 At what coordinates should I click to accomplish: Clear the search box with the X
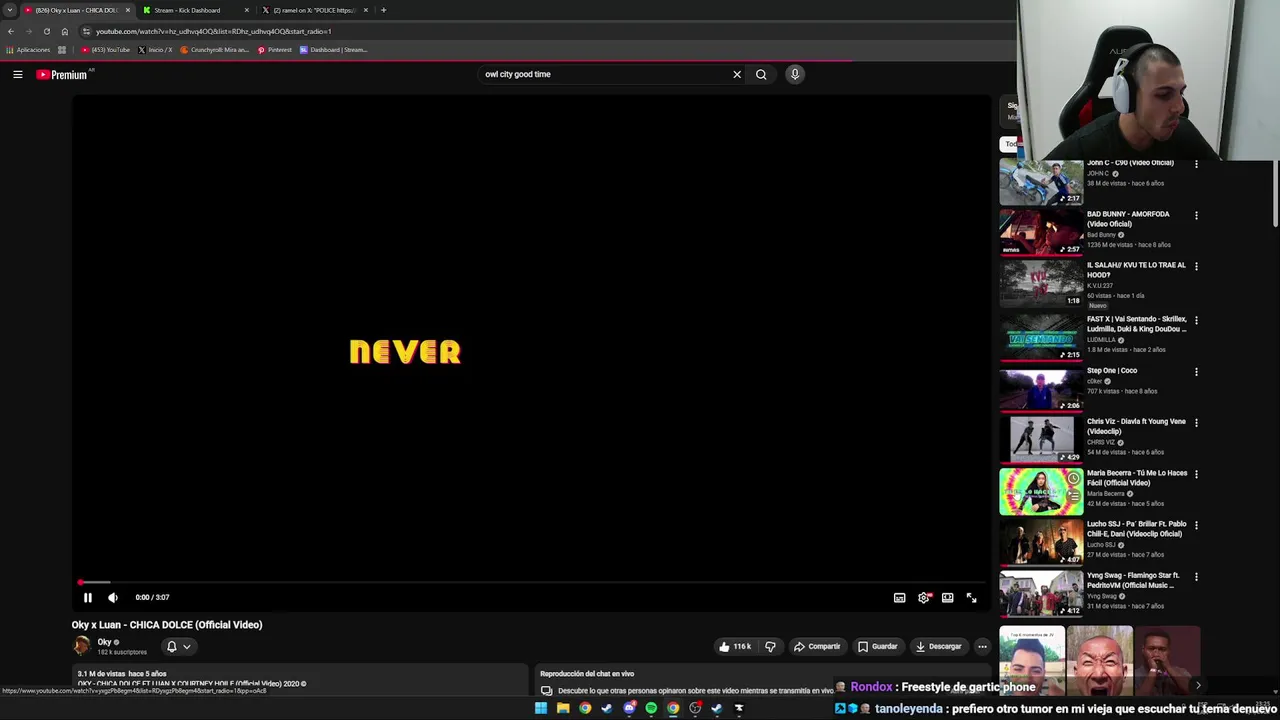pos(737,74)
